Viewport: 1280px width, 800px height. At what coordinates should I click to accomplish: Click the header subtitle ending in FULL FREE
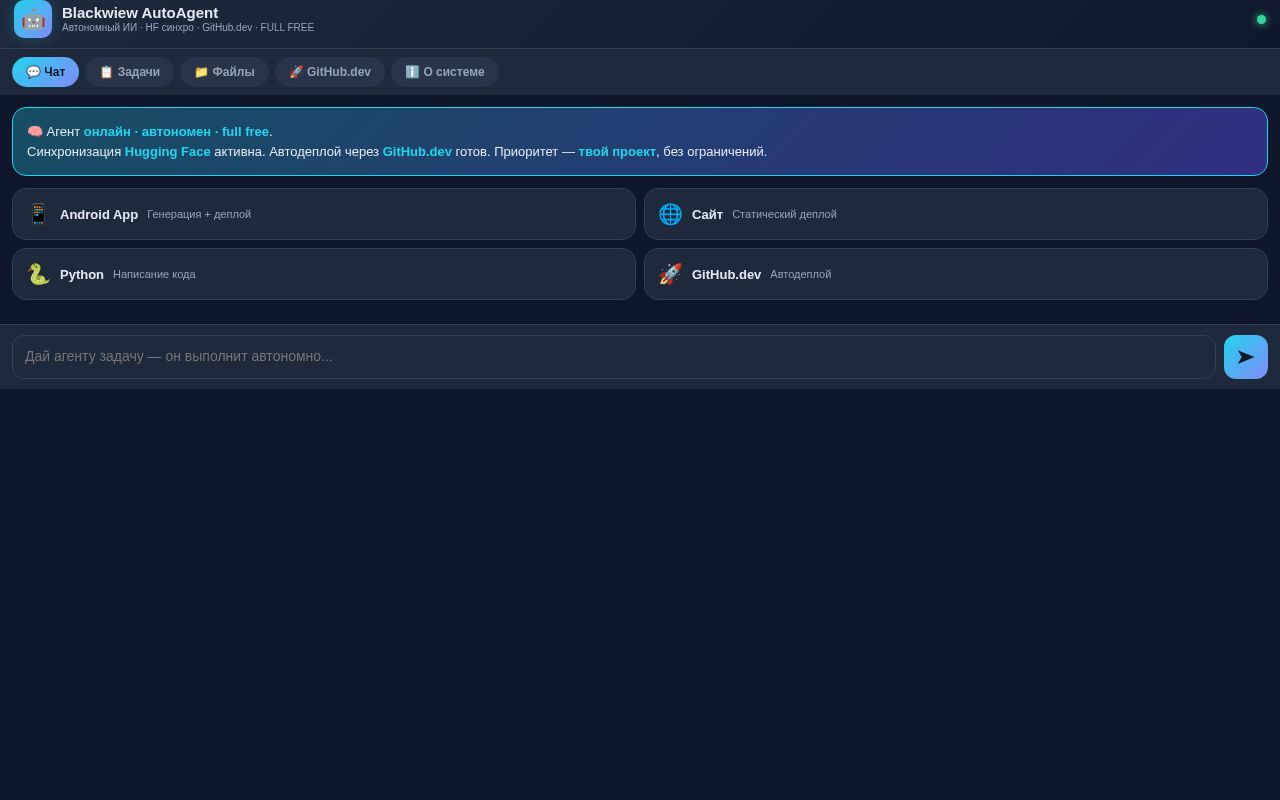coord(188,28)
